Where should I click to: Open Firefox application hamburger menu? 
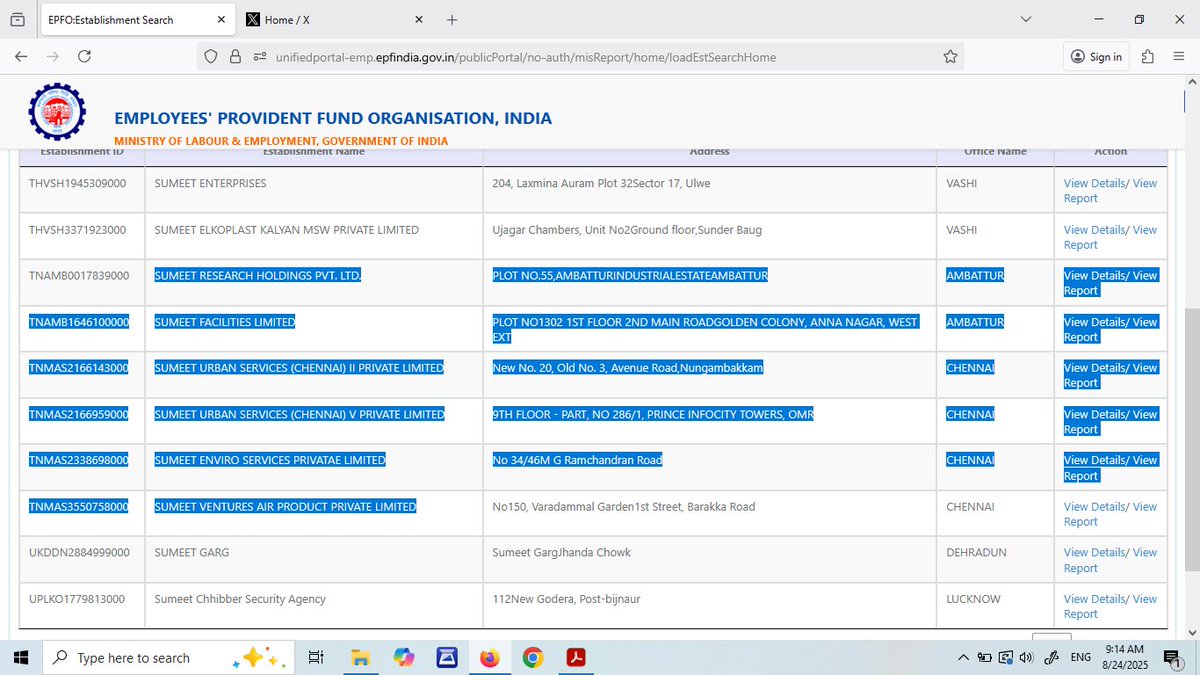tap(1178, 57)
